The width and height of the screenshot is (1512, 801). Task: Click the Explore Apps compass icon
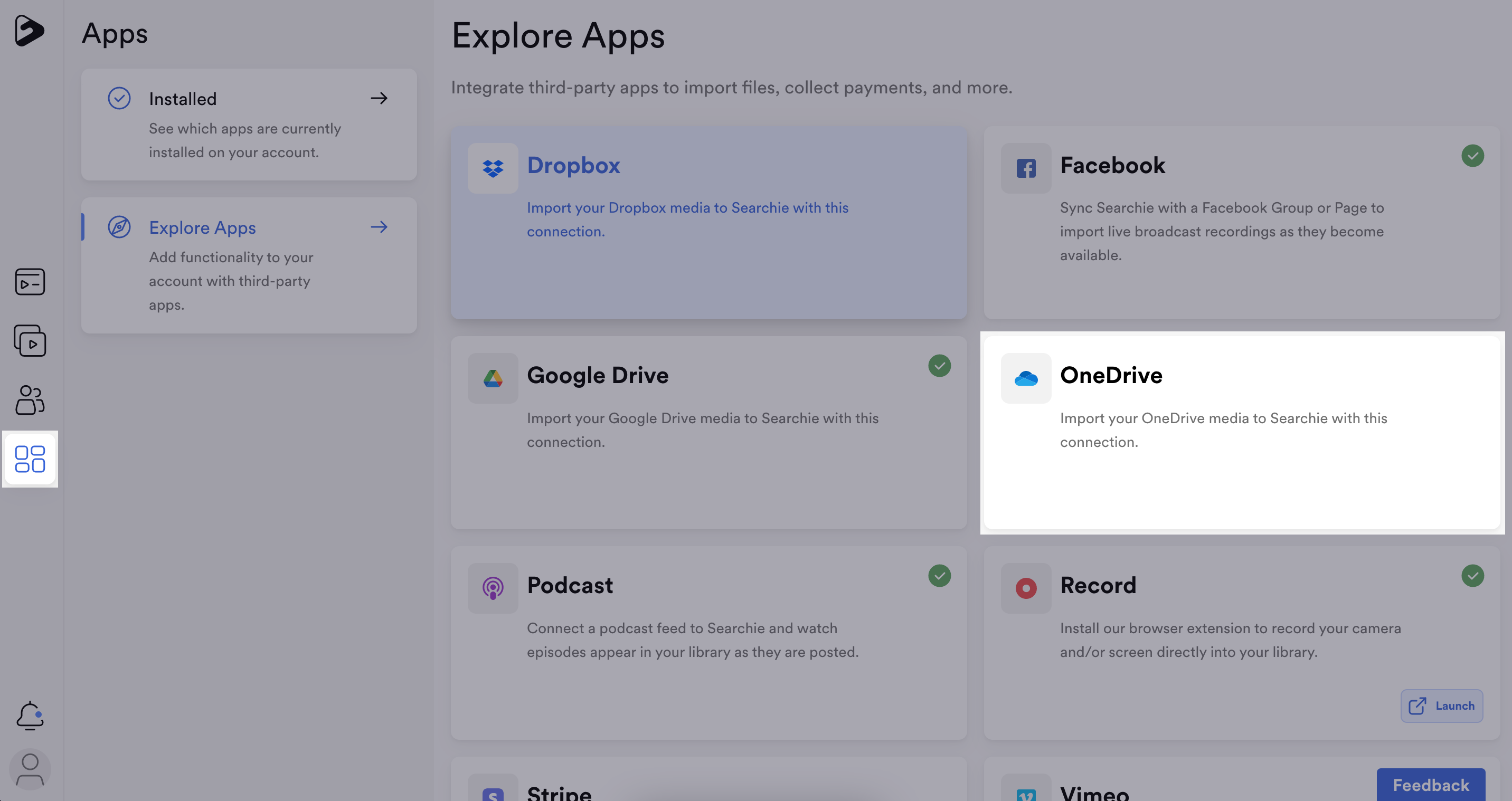(x=119, y=227)
